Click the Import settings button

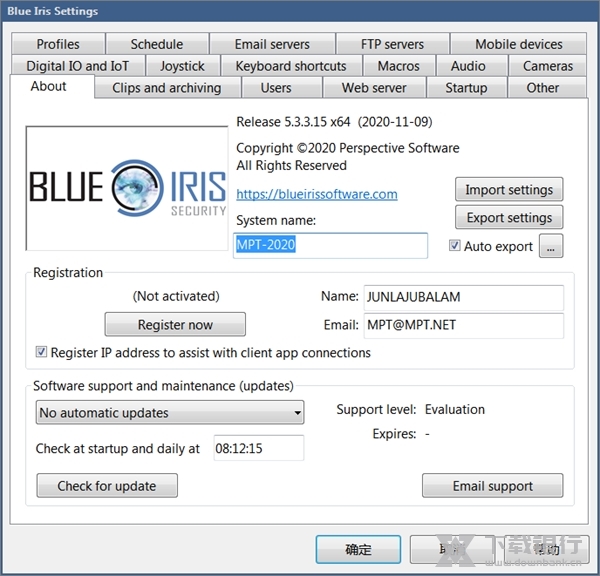[509, 189]
